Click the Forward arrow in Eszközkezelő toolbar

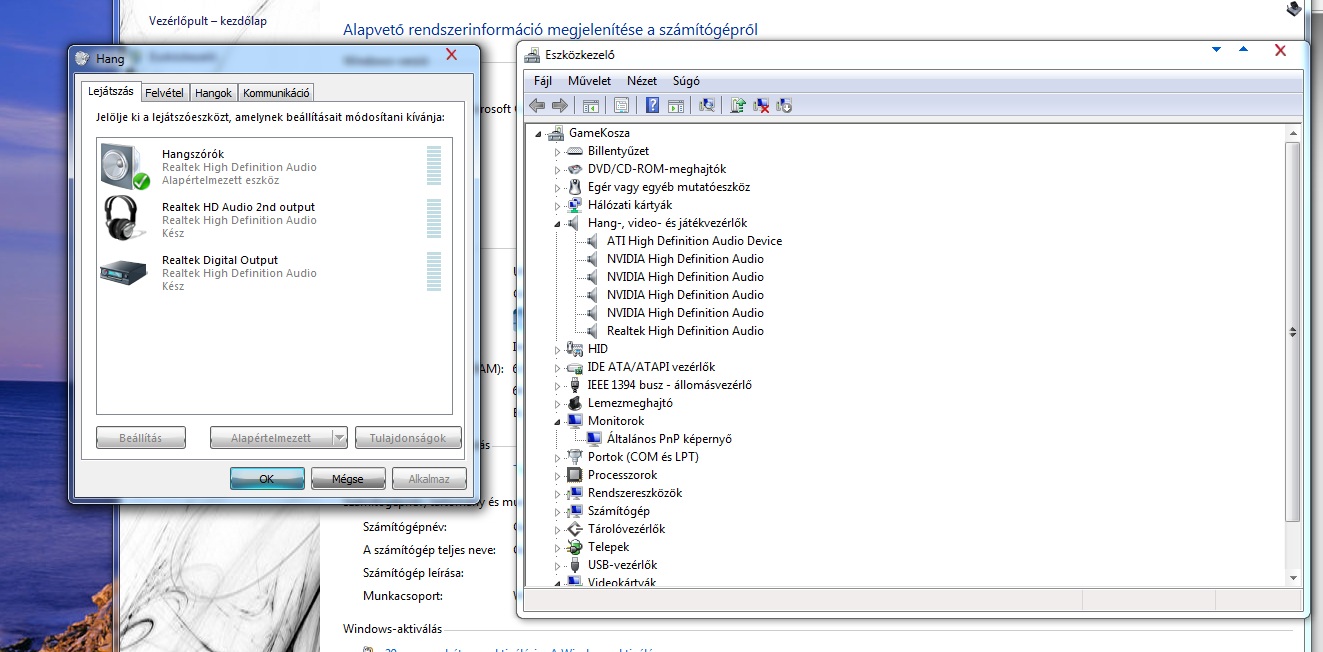point(560,105)
